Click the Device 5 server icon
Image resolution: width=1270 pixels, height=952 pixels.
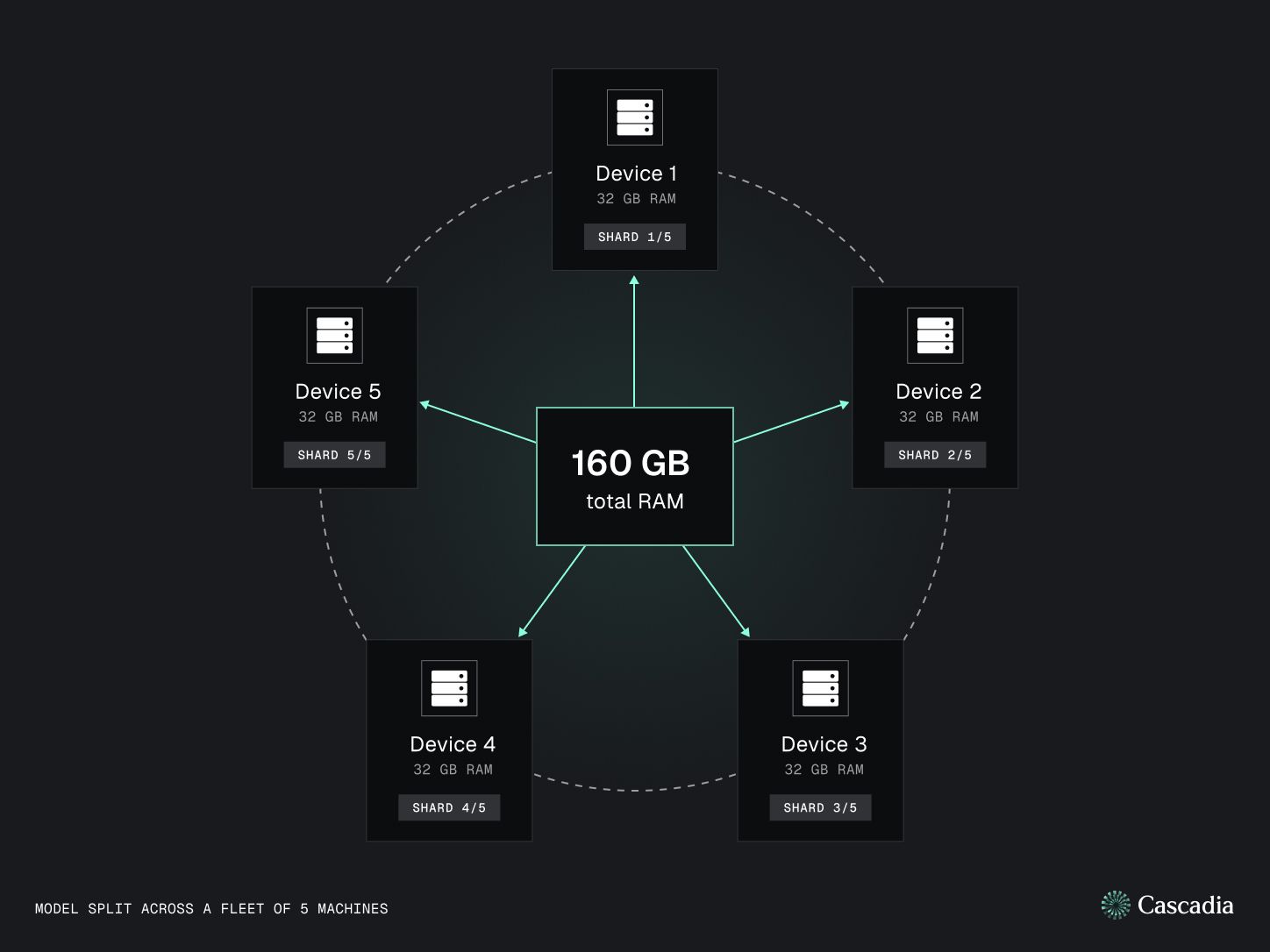334,336
